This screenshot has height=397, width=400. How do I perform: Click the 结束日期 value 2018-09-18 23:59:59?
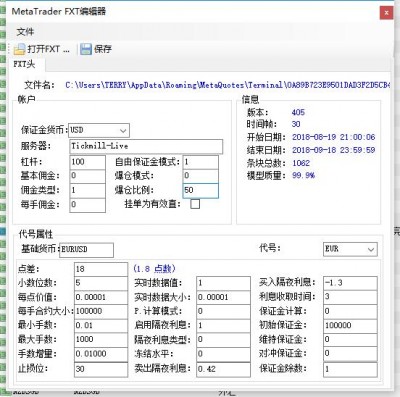pos(333,150)
